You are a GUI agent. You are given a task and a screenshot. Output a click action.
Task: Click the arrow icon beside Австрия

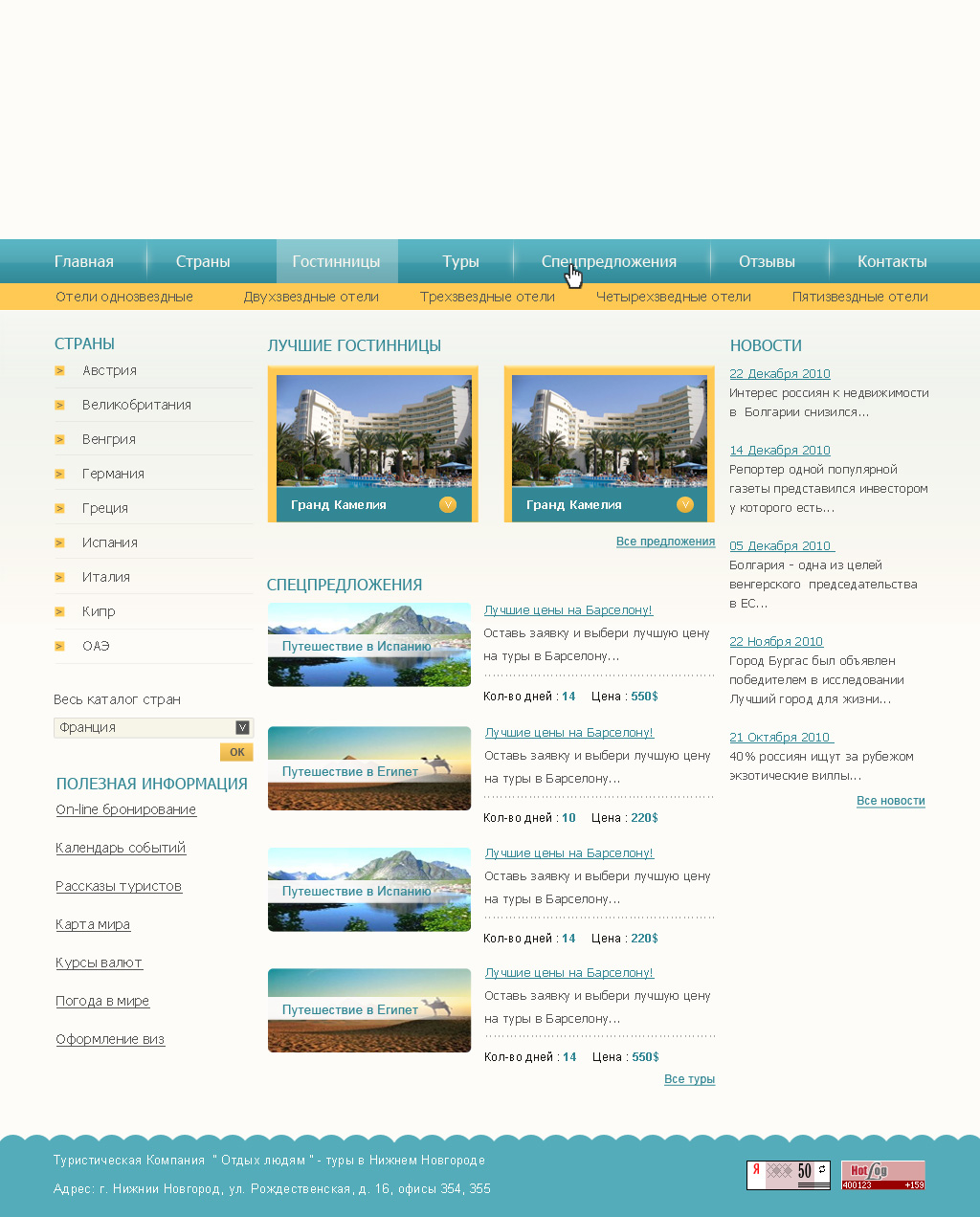[59, 371]
